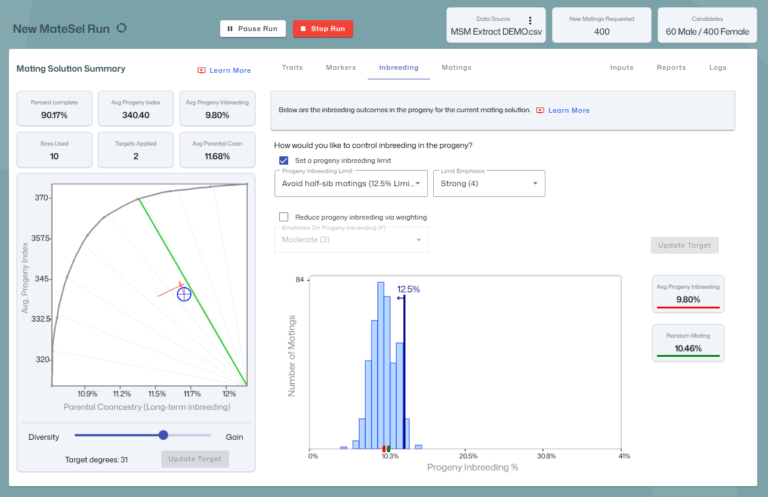768x497 pixels.
Task: Open the Data Source three-dot menu
Action: pos(530,20)
